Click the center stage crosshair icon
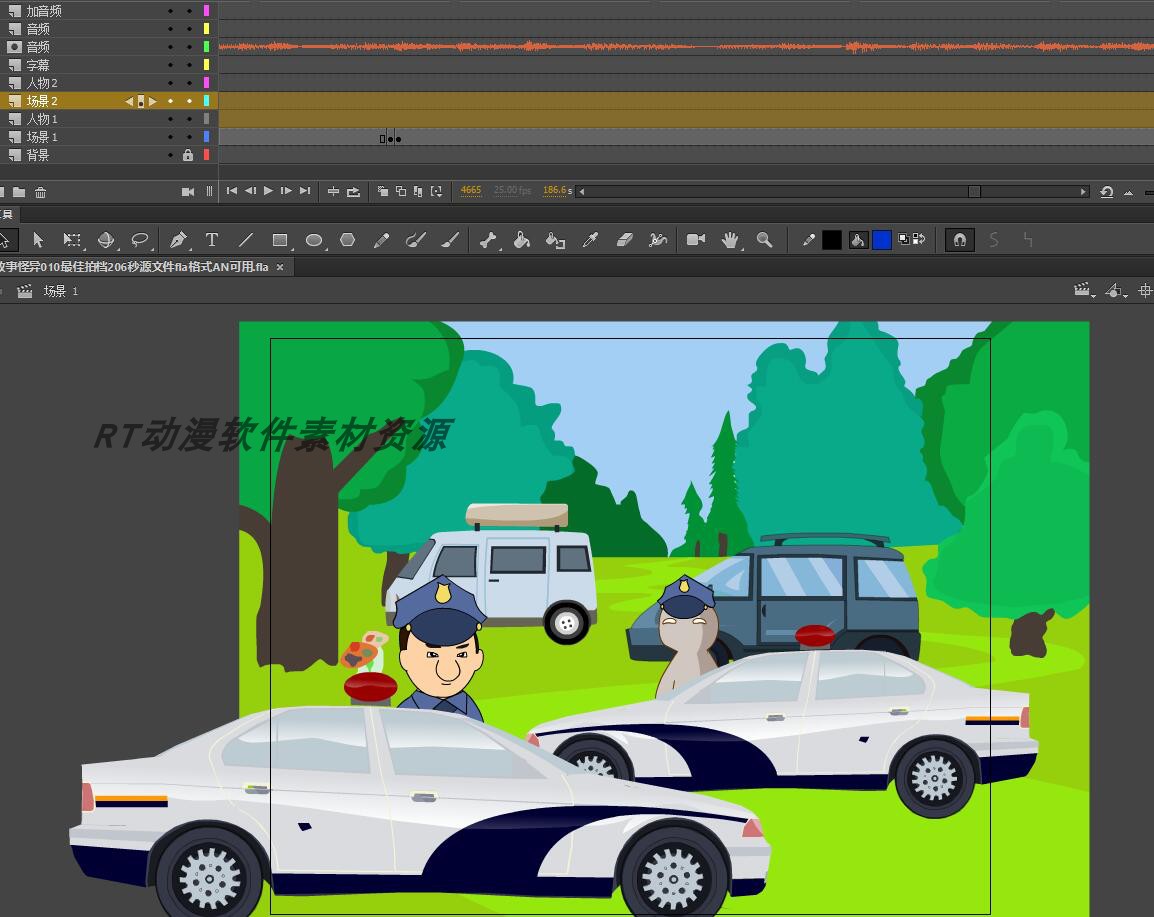 [1145, 291]
